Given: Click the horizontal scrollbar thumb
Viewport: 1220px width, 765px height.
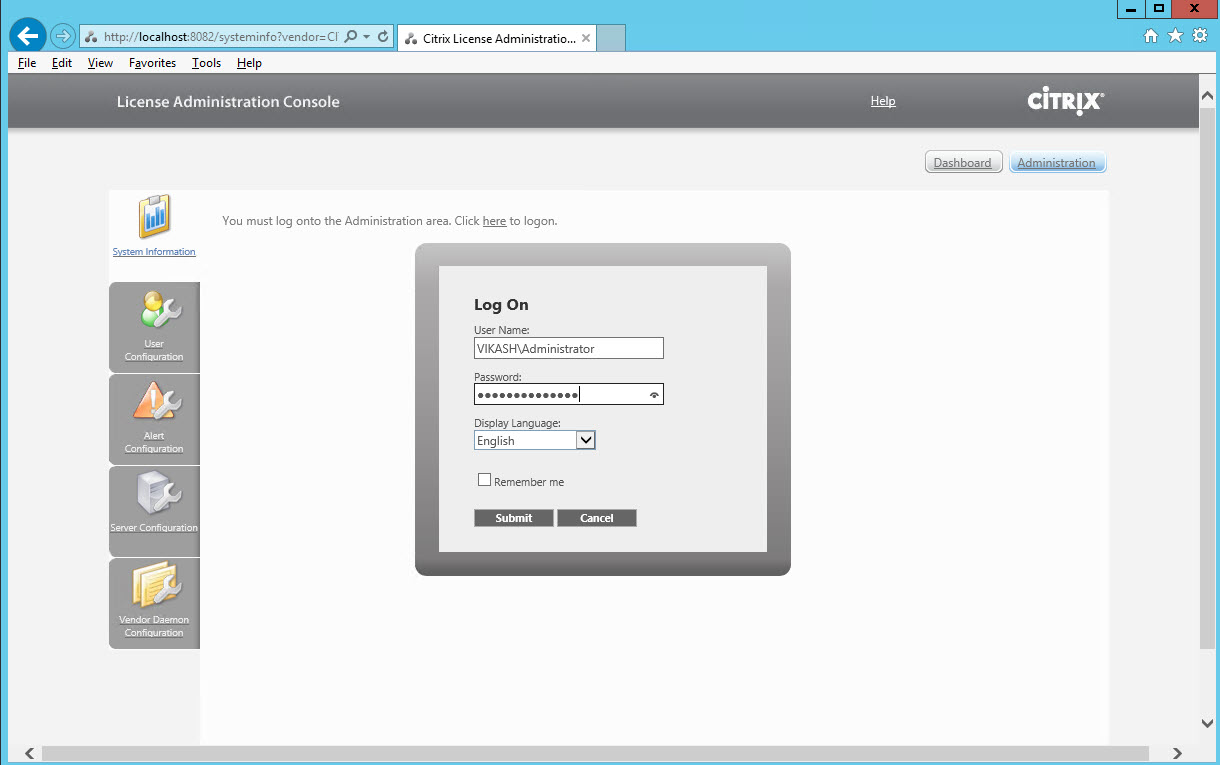Looking at the screenshot, I should 596,753.
